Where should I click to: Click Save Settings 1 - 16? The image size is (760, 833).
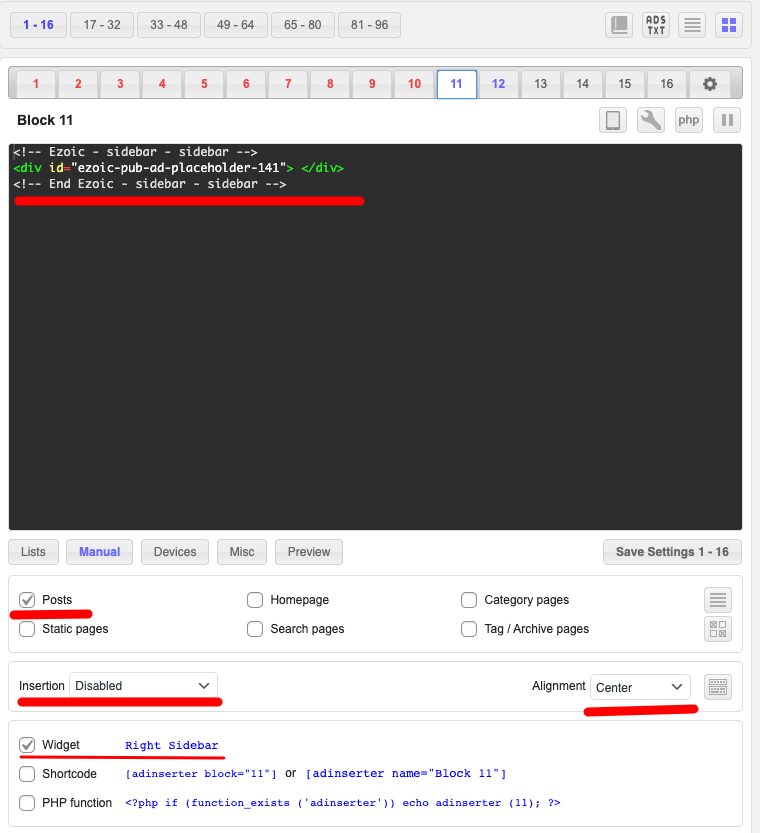pos(672,552)
